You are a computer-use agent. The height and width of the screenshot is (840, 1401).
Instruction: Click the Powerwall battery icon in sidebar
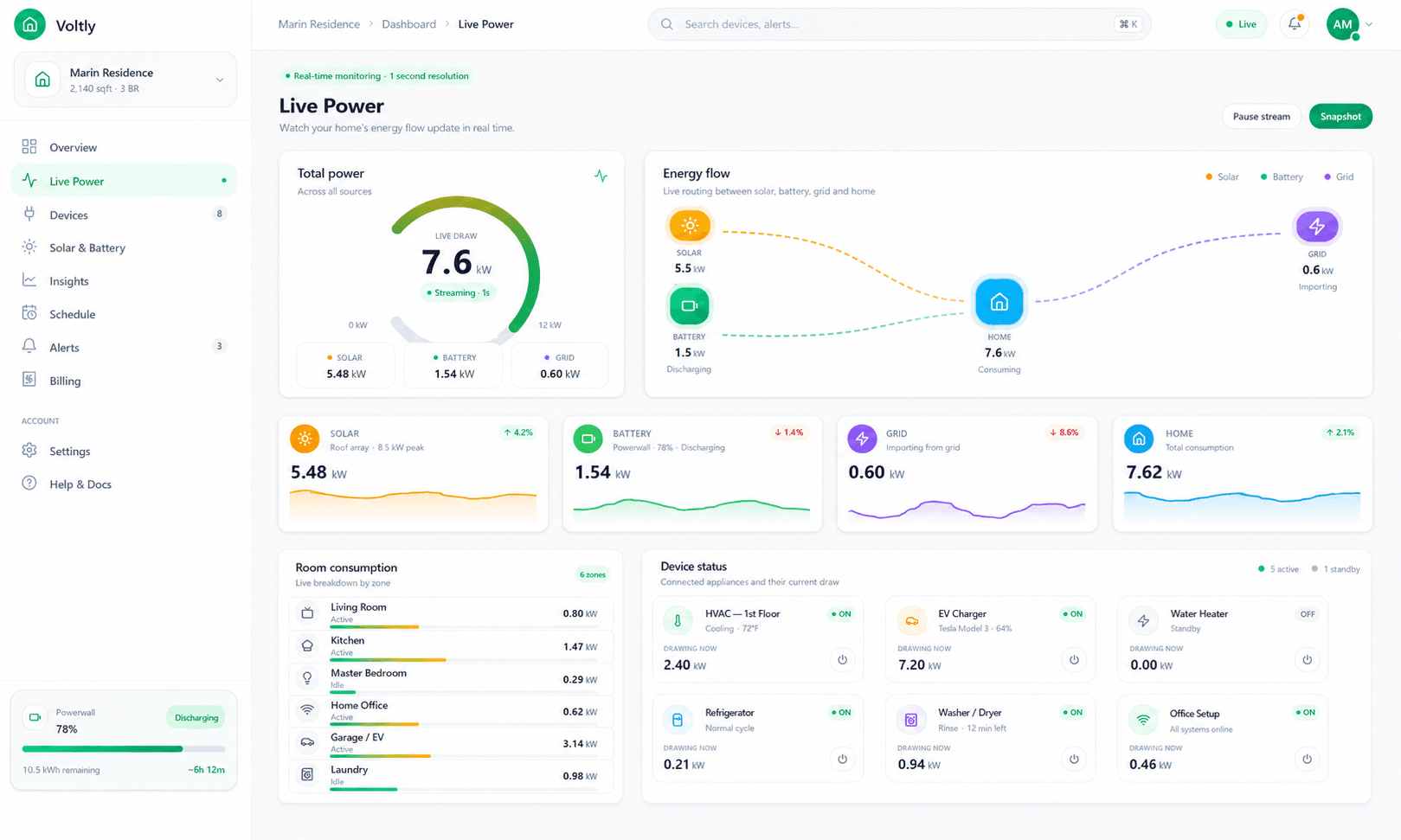(35, 717)
